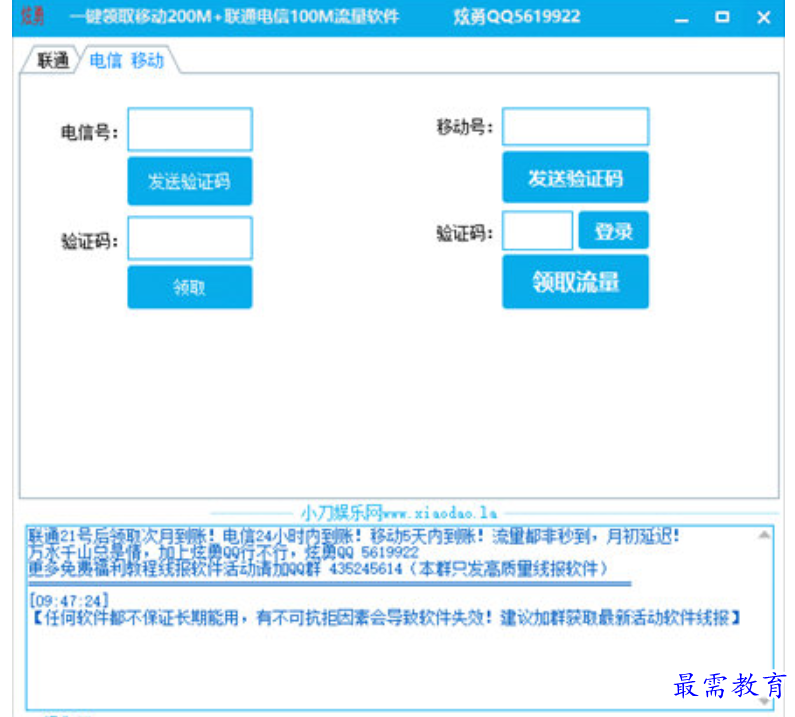This screenshot has height=717, width=795.
Task: Click the 电信号: label
Action: click(x=89, y=132)
